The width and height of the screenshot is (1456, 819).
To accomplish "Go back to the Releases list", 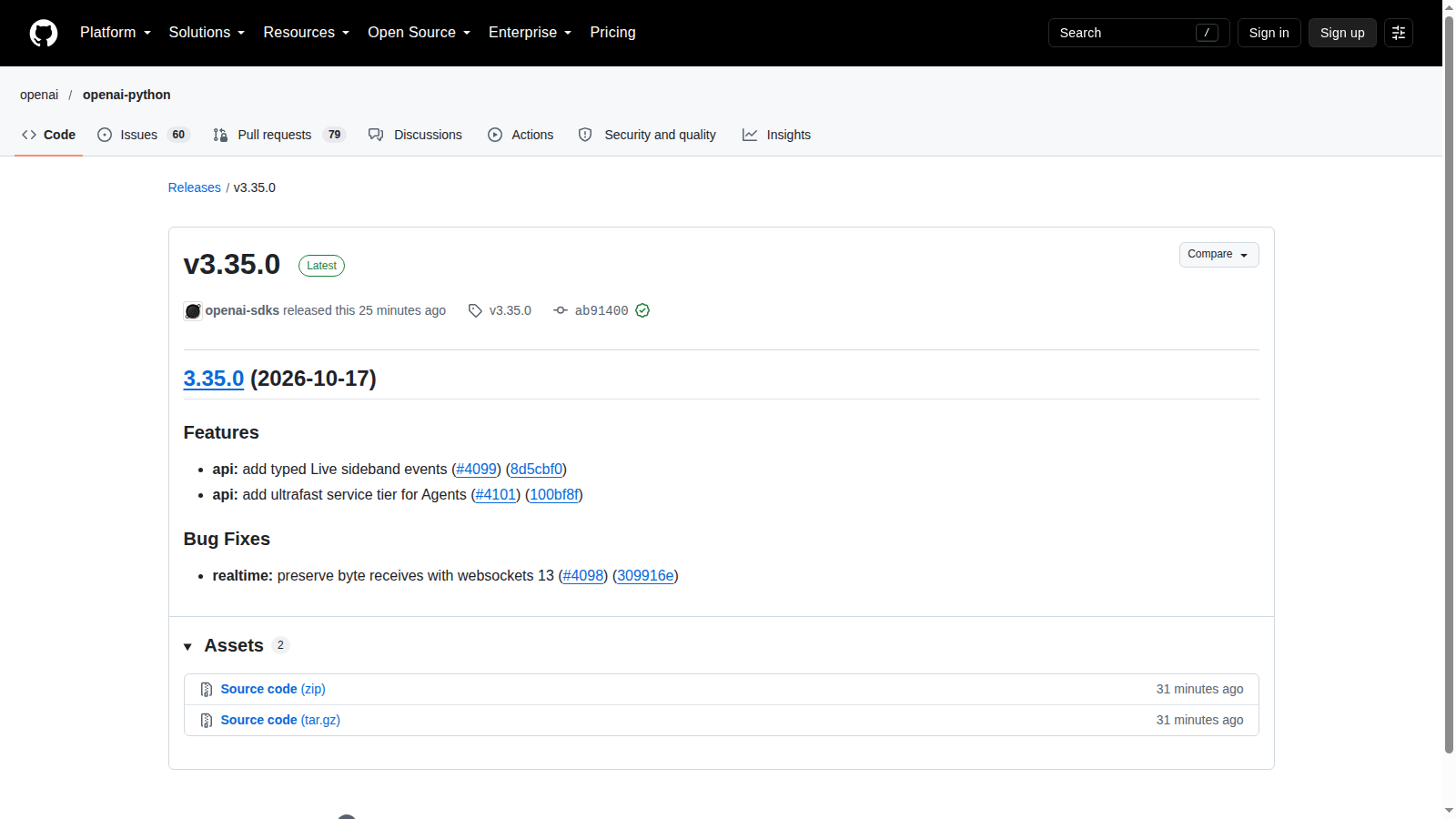I will [x=194, y=187].
